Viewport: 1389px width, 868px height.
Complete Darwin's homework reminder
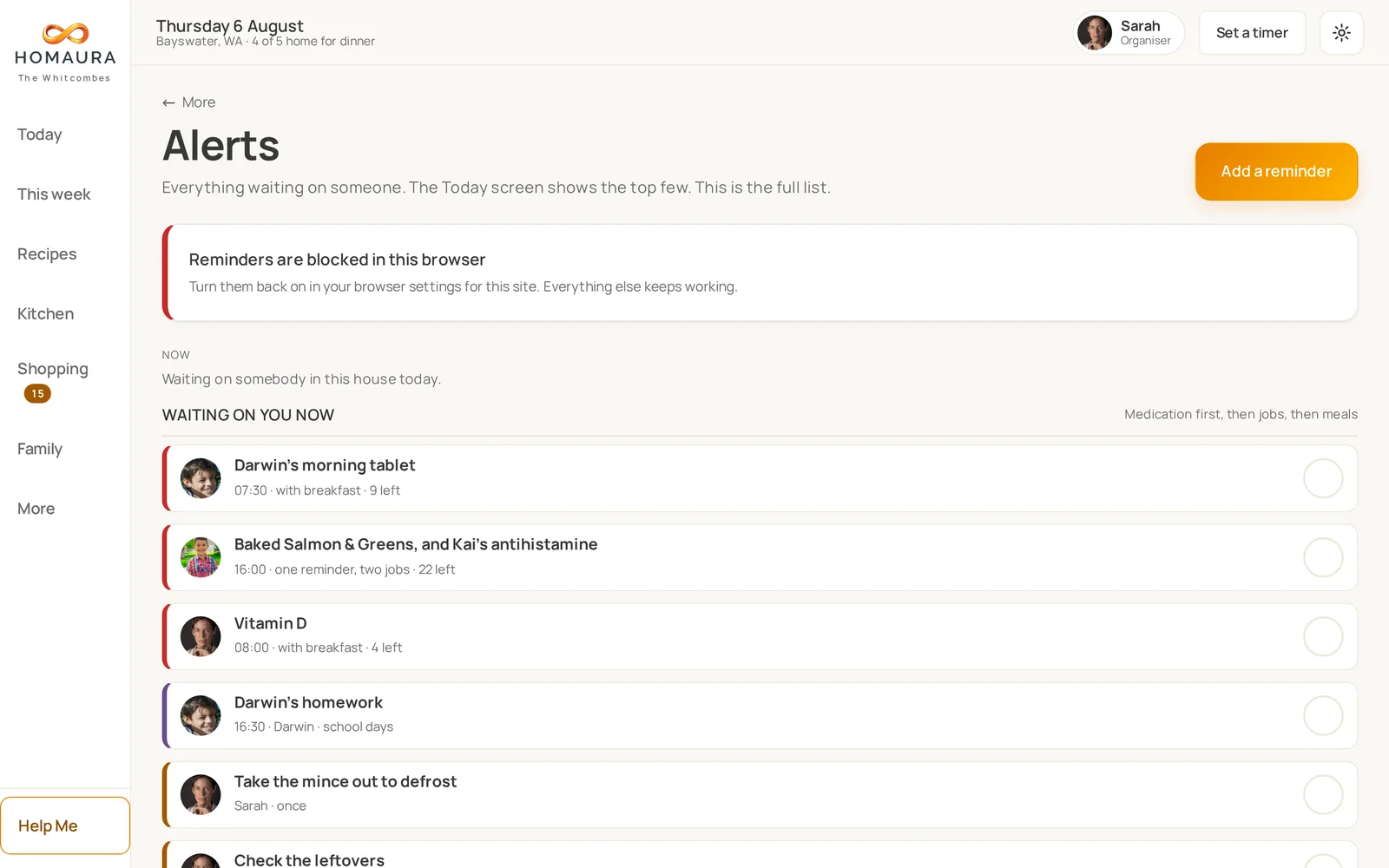coord(1323,715)
